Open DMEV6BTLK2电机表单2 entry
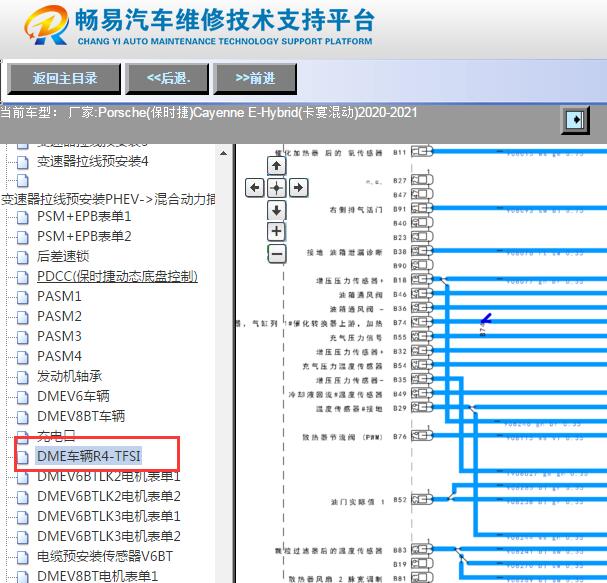The width and height of the screenshot is (607, 583). pos(108,496)
